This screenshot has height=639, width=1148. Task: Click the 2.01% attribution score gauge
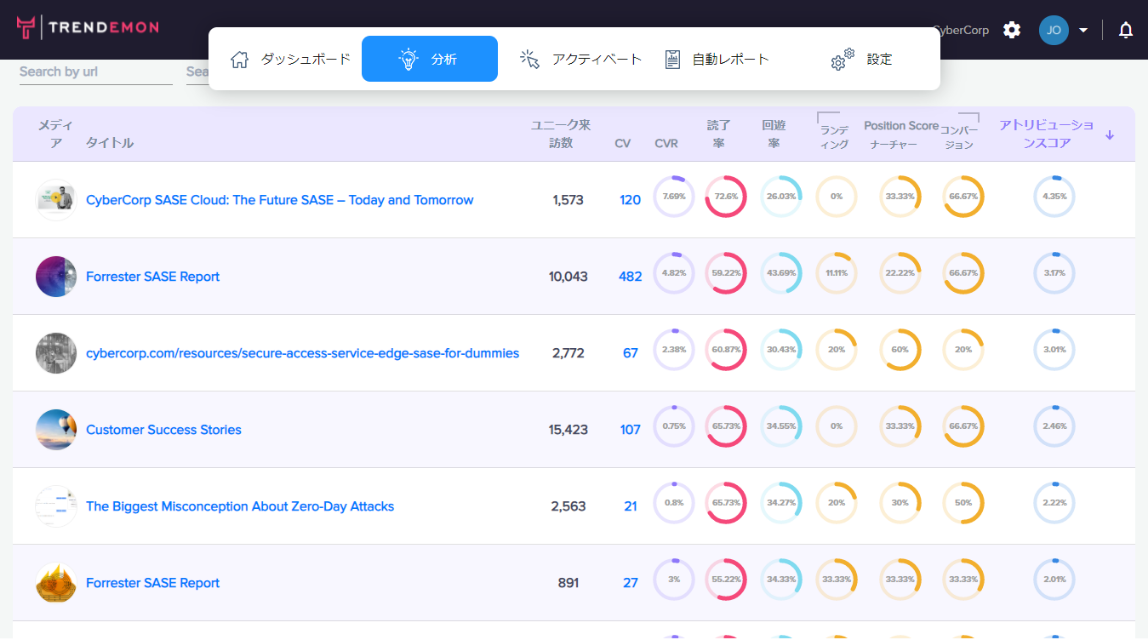[1054, 579]
